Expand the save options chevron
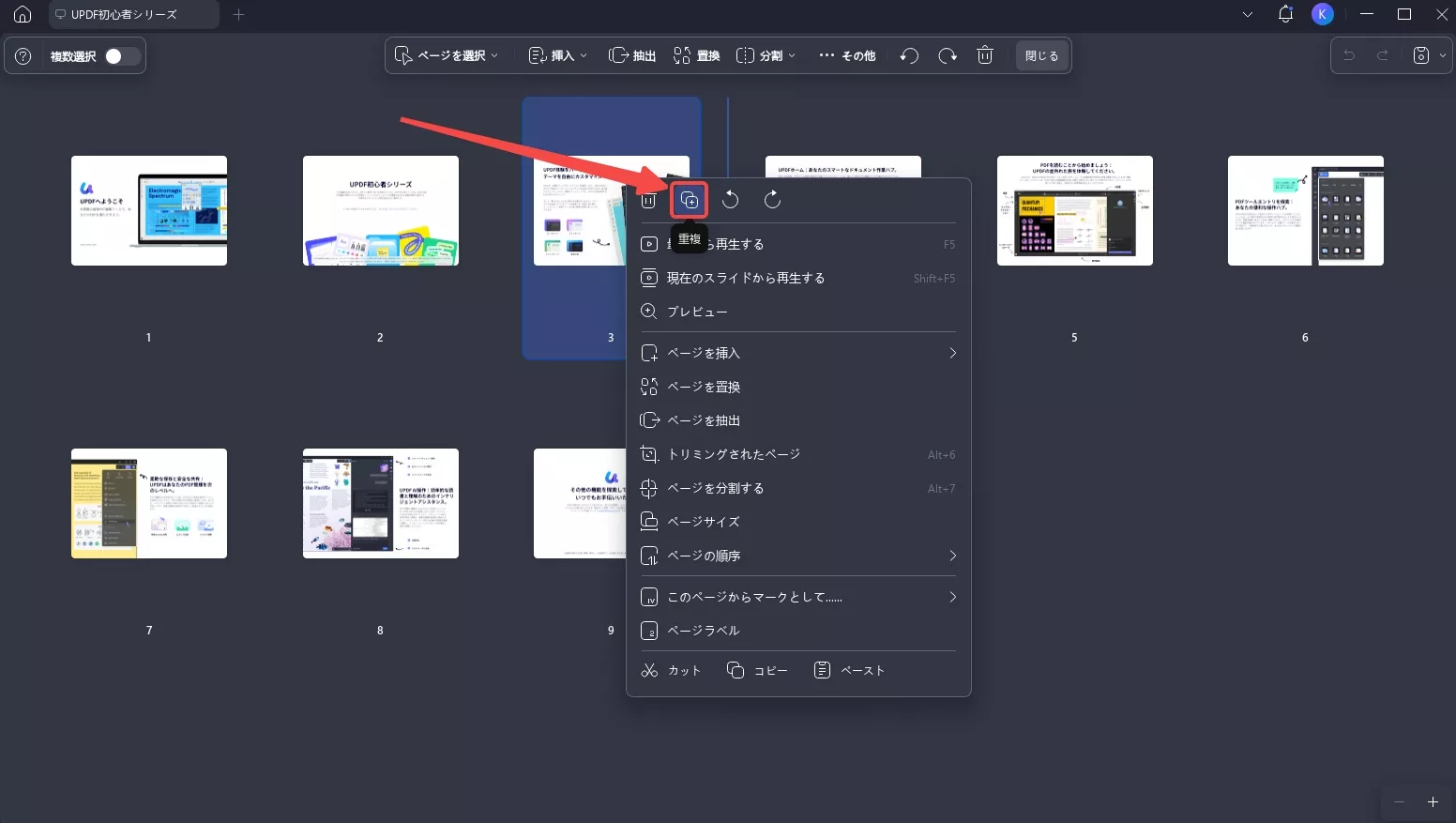Image resolution: width=1456 pixels, height=823 pixels. 1443,56
